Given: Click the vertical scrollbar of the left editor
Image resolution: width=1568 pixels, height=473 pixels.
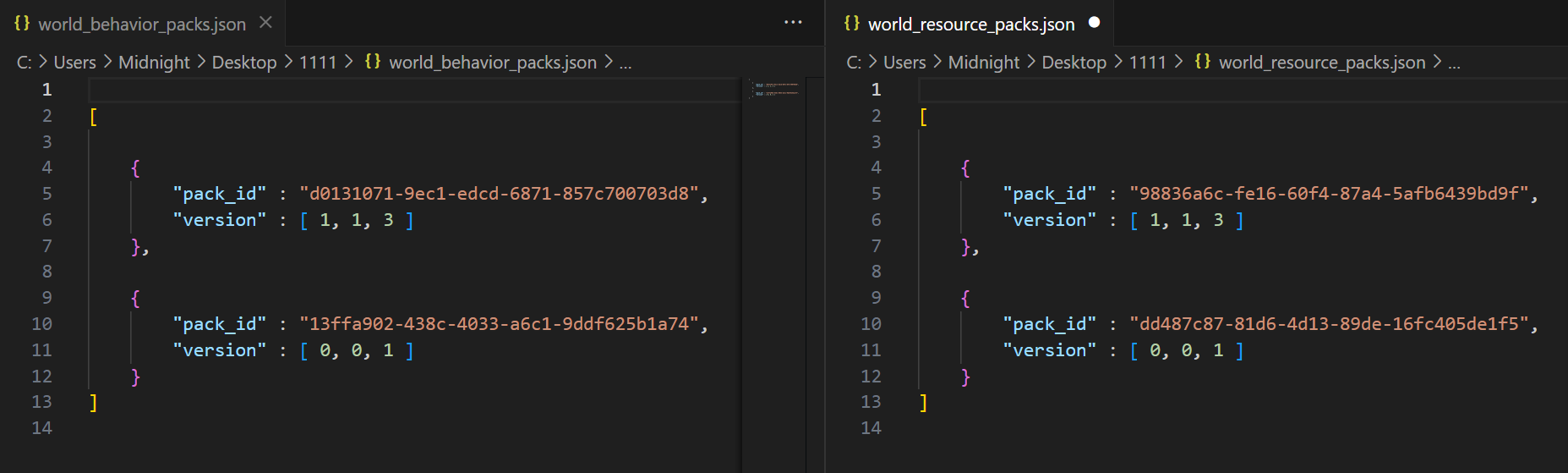Looking at the screenshot, I should click(815, 275).
